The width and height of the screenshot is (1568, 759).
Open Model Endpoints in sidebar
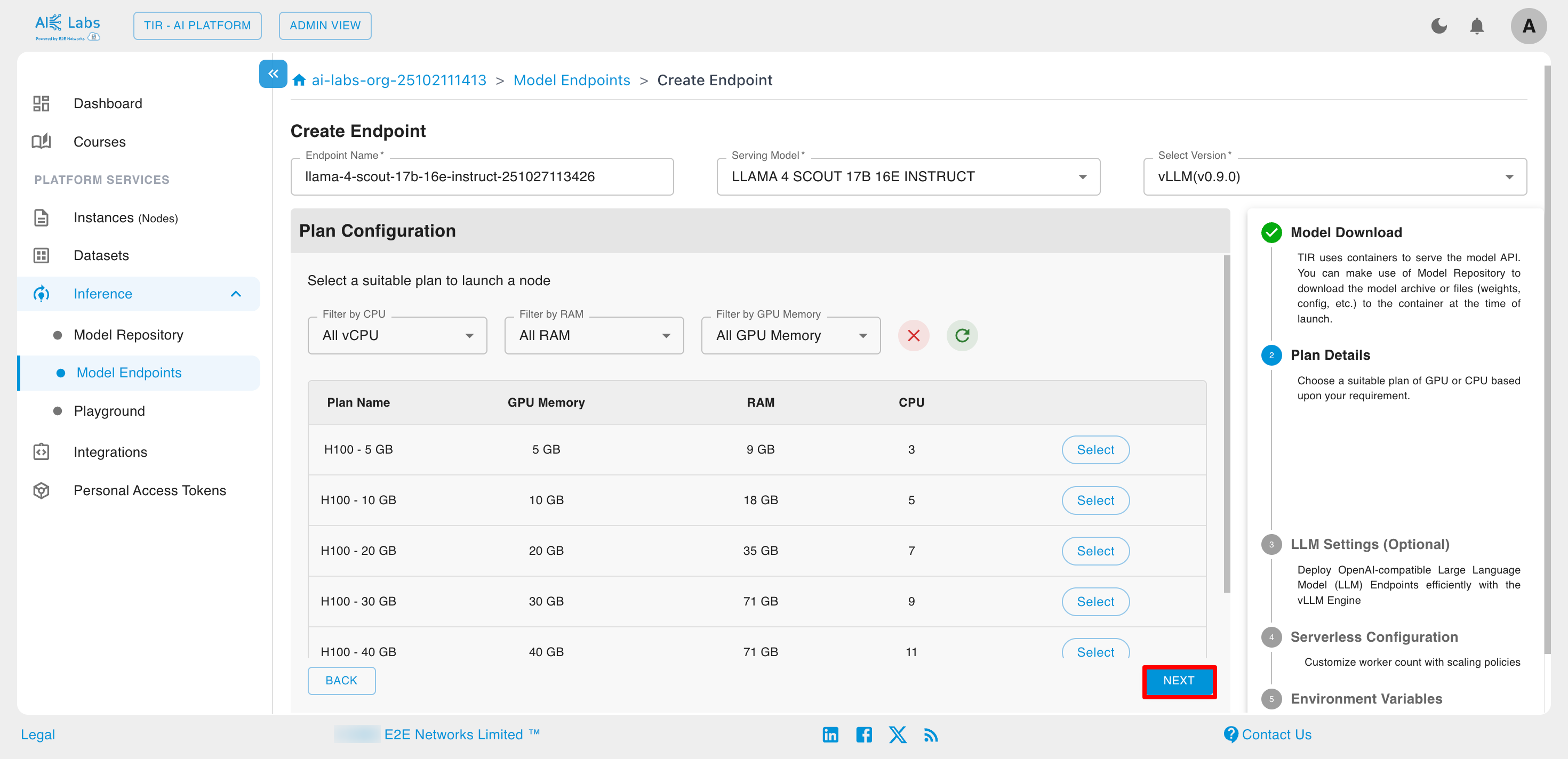139,373
